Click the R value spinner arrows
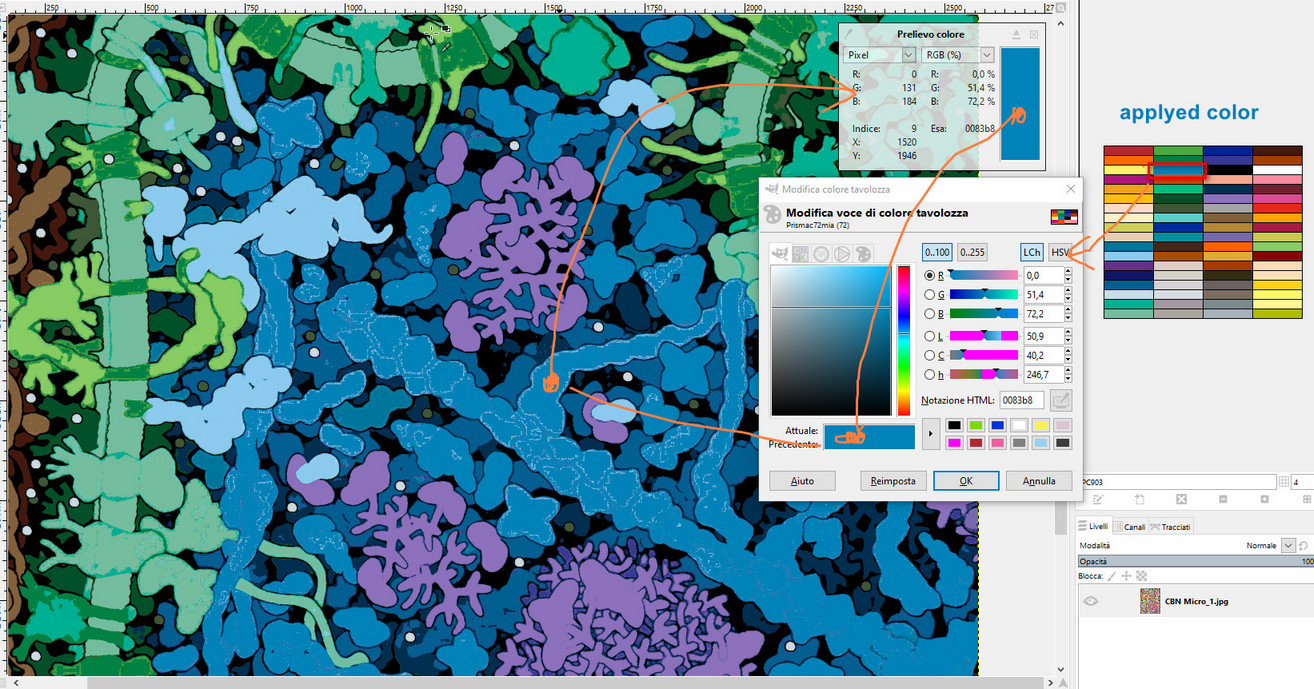1314x689 pixels. (1068, 275)
